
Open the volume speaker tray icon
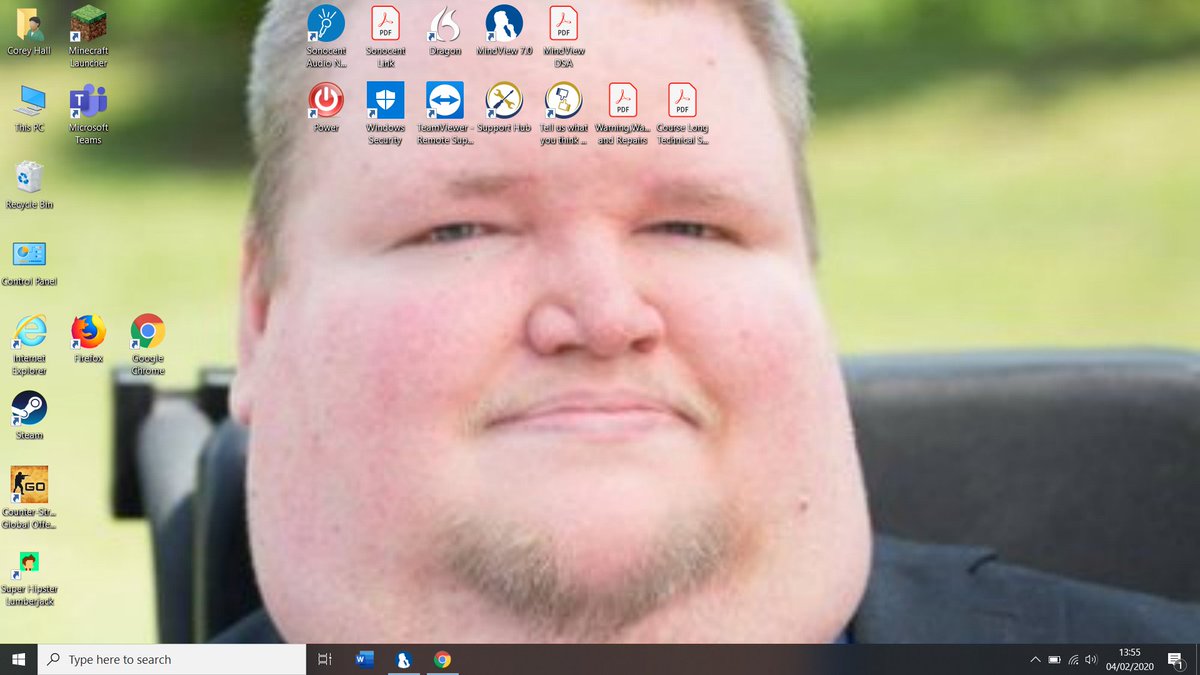[1091, 660]
